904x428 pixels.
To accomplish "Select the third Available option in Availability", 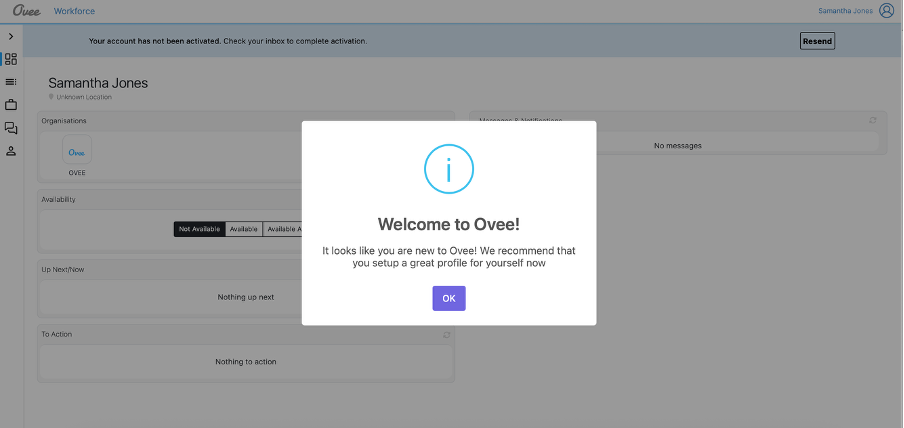I will coord(282,229).
